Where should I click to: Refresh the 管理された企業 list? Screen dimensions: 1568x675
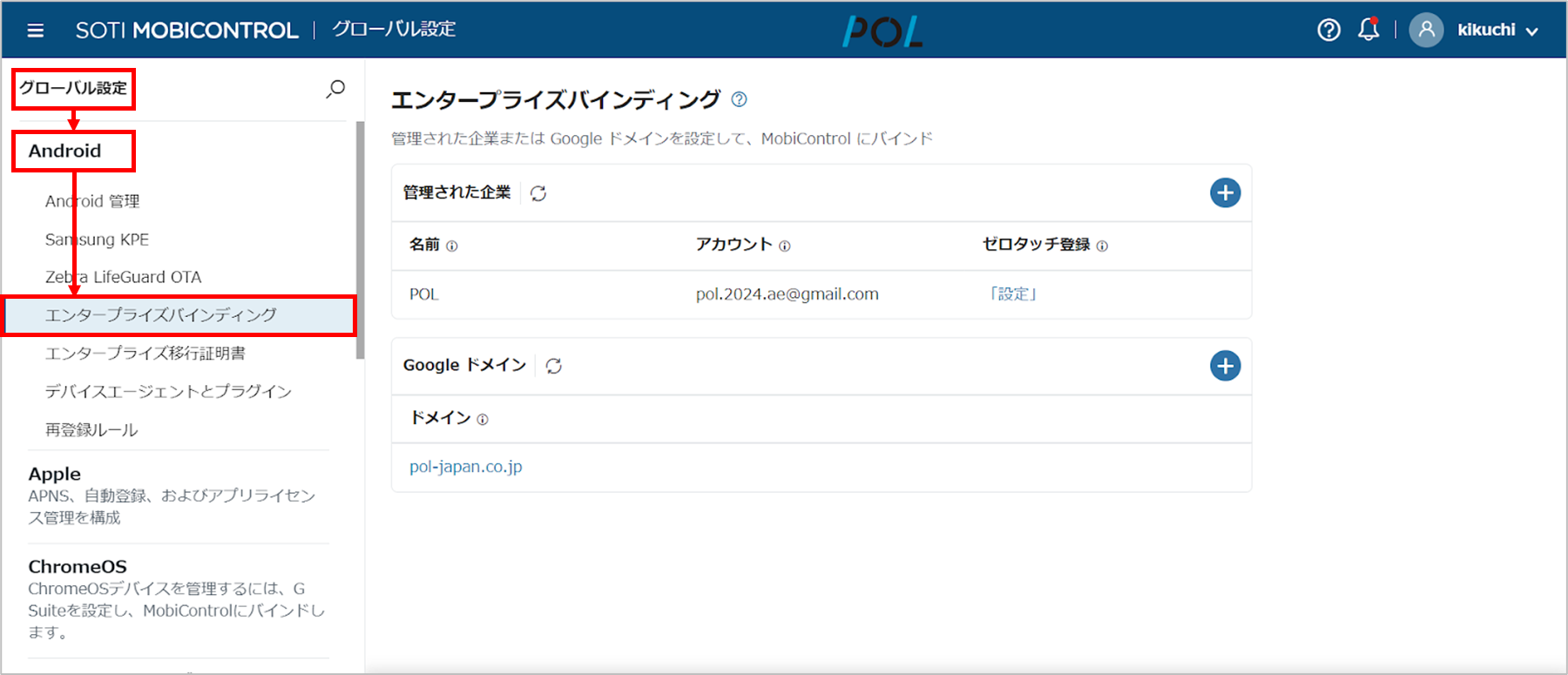(x=538, y=193)
